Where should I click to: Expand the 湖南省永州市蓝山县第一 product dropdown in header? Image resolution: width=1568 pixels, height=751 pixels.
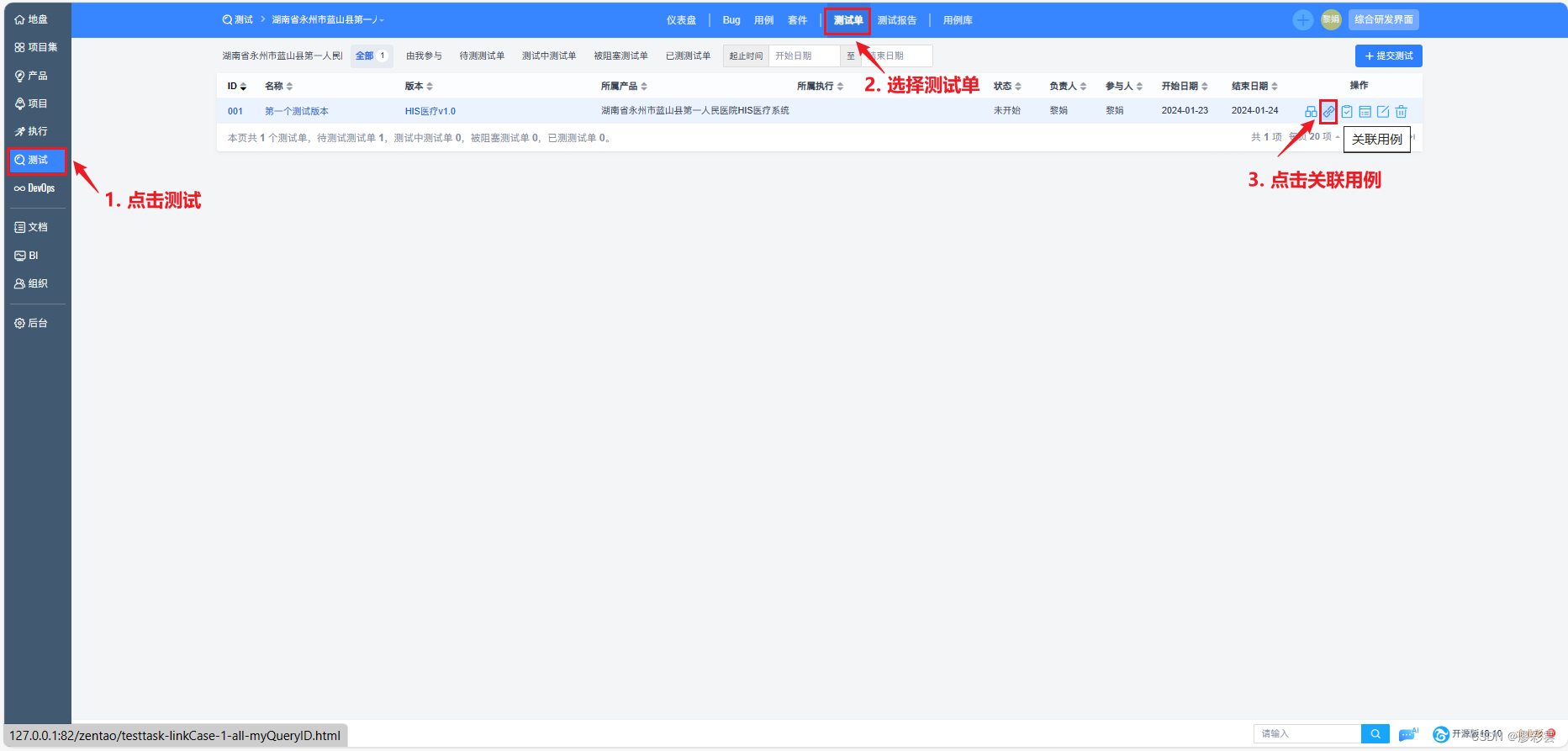pyautogui.click(x=328, y=19)
